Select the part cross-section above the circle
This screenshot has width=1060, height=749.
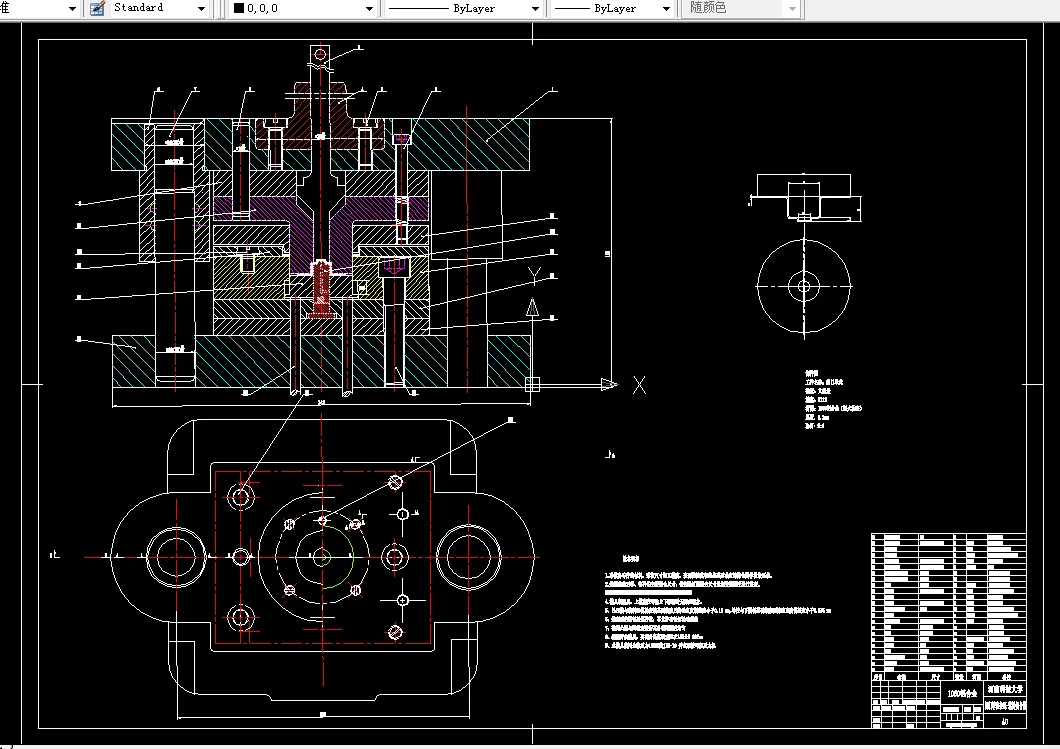[x=804, y=197]
